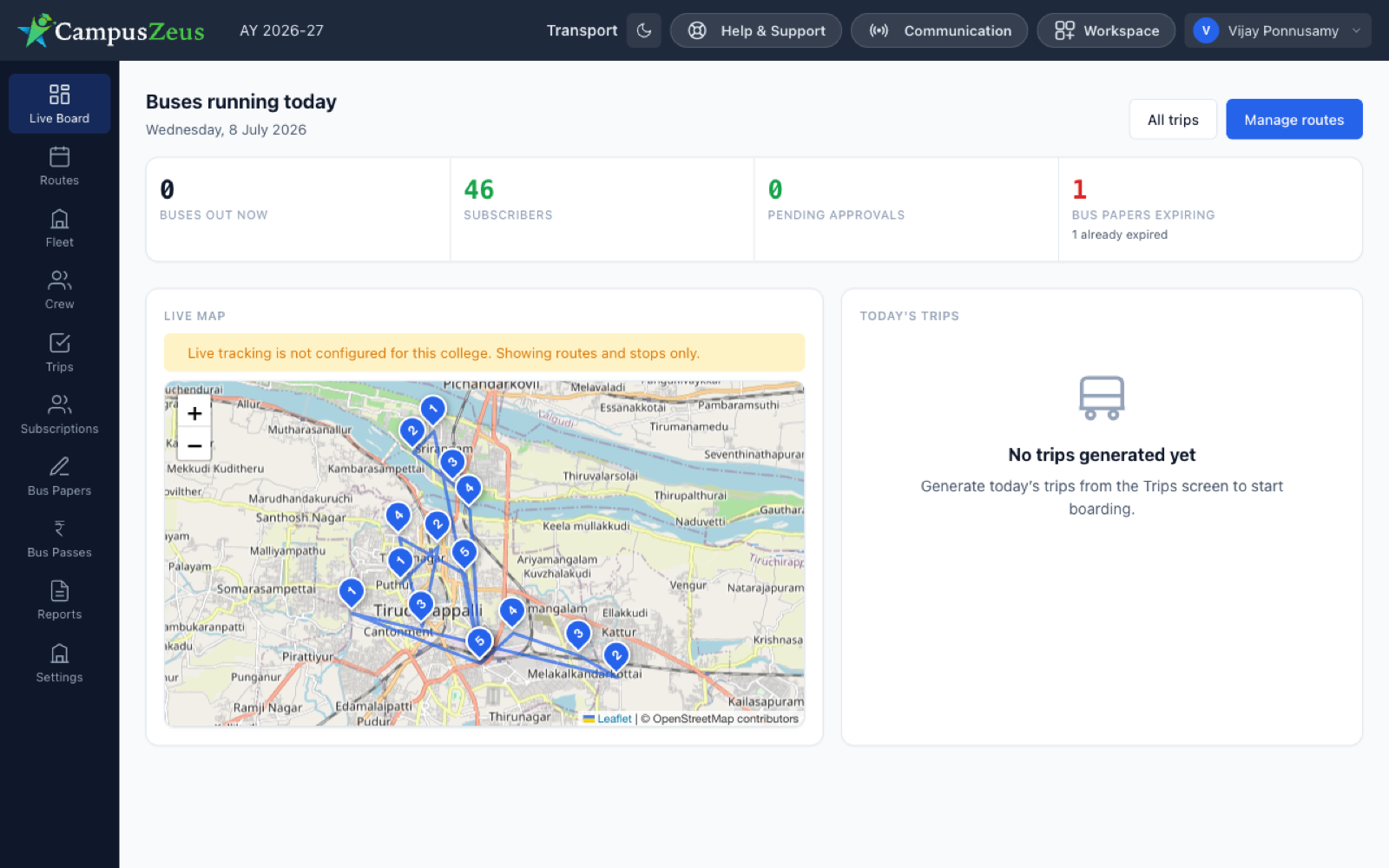The width and height of the screenshot is (1389, 868).
Task: Open the Pending Approvals stat card
Action: [906, 209]
